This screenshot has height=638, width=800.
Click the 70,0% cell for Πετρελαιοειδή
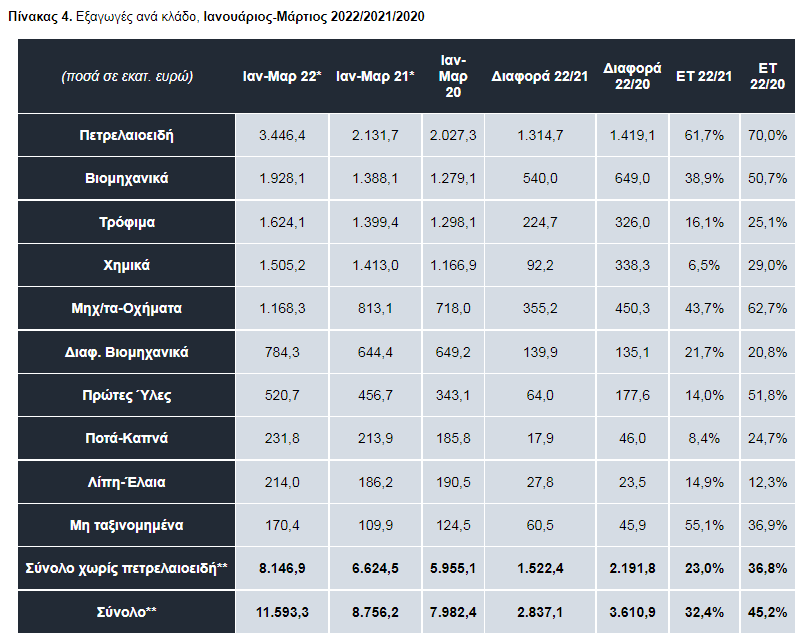768,135
